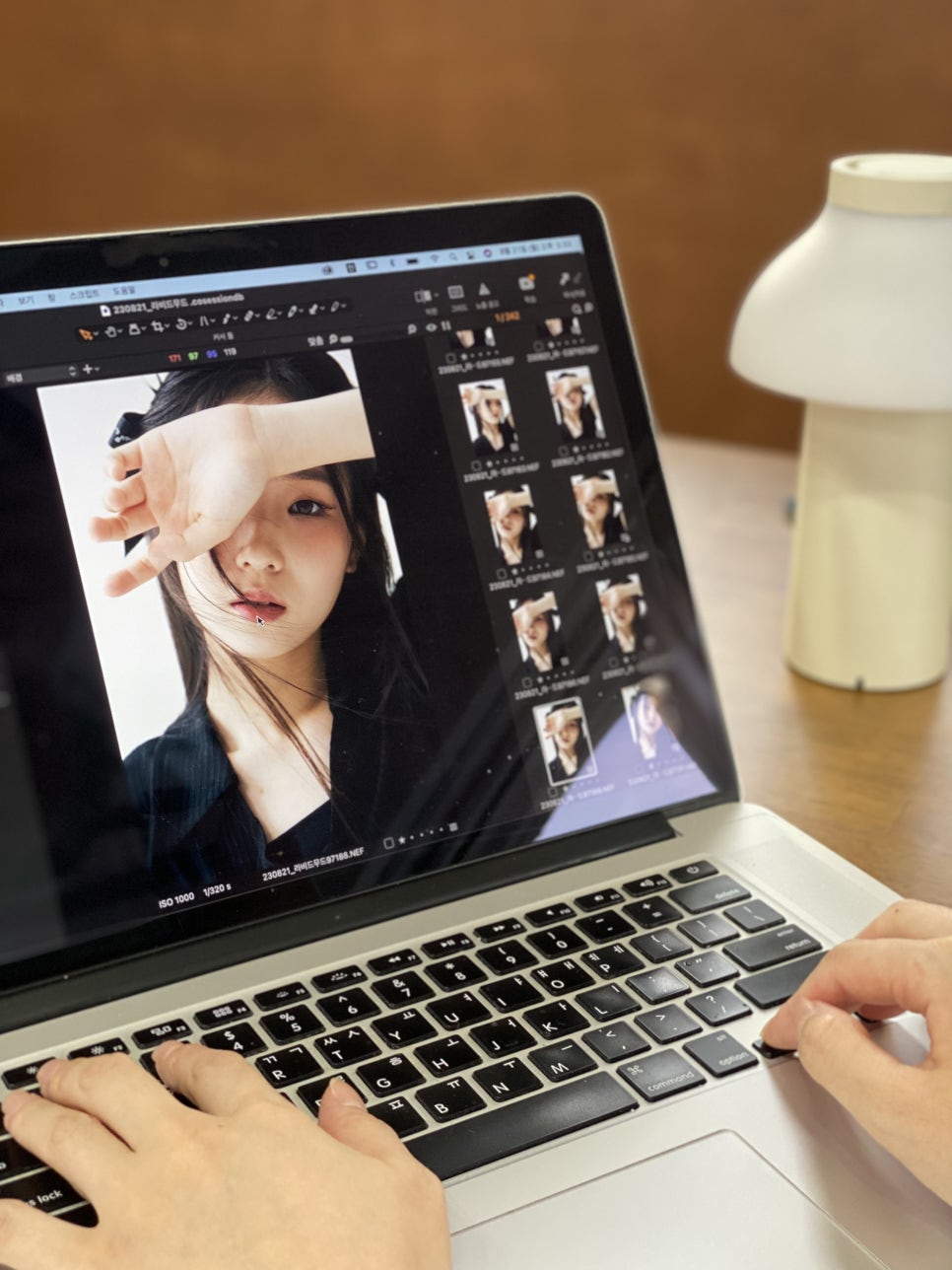Screen dimensions: 952x1270
Task: Expand the Pan tool options arrow
Action: click(x=120, y=331)
